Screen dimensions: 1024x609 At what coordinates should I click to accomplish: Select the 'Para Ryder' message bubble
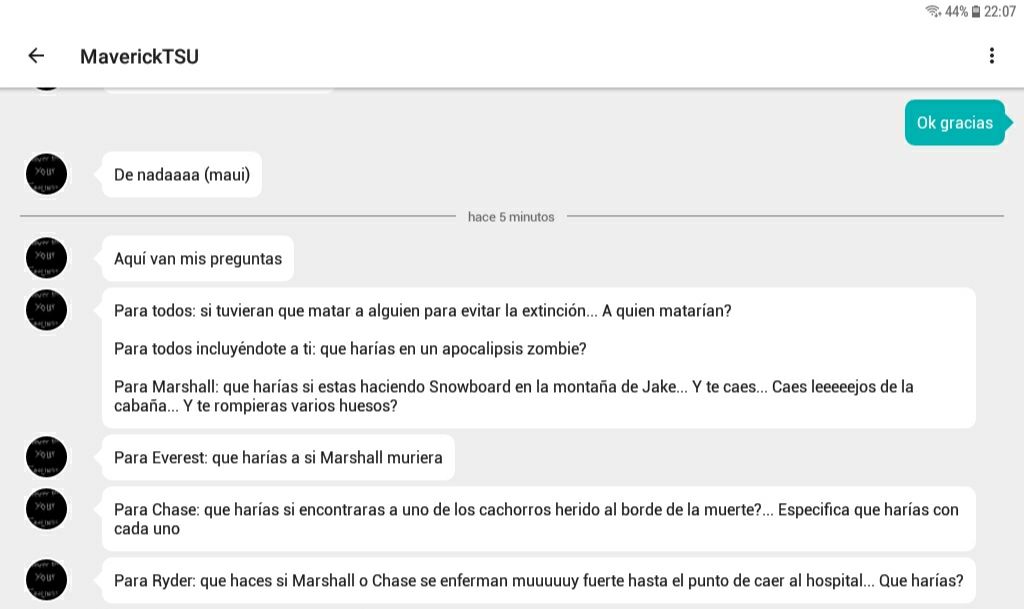pos(539,580)
